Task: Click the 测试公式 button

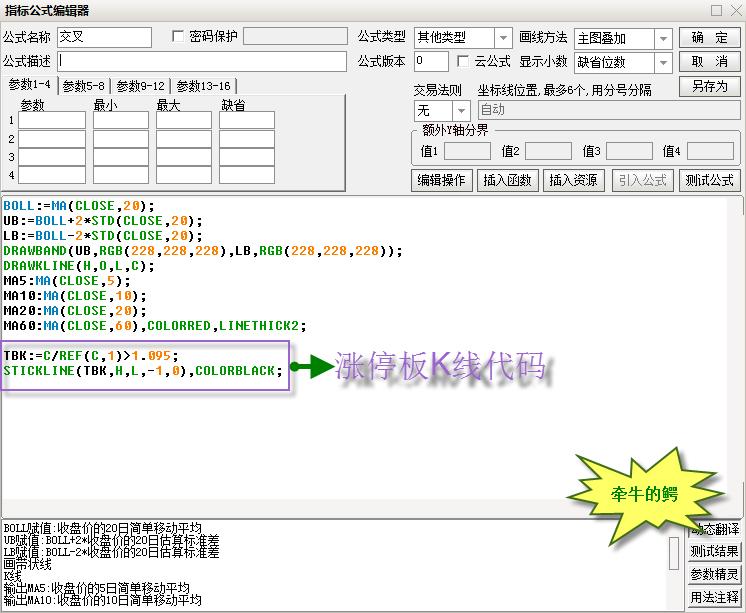Action: click(x=709, y=180)
